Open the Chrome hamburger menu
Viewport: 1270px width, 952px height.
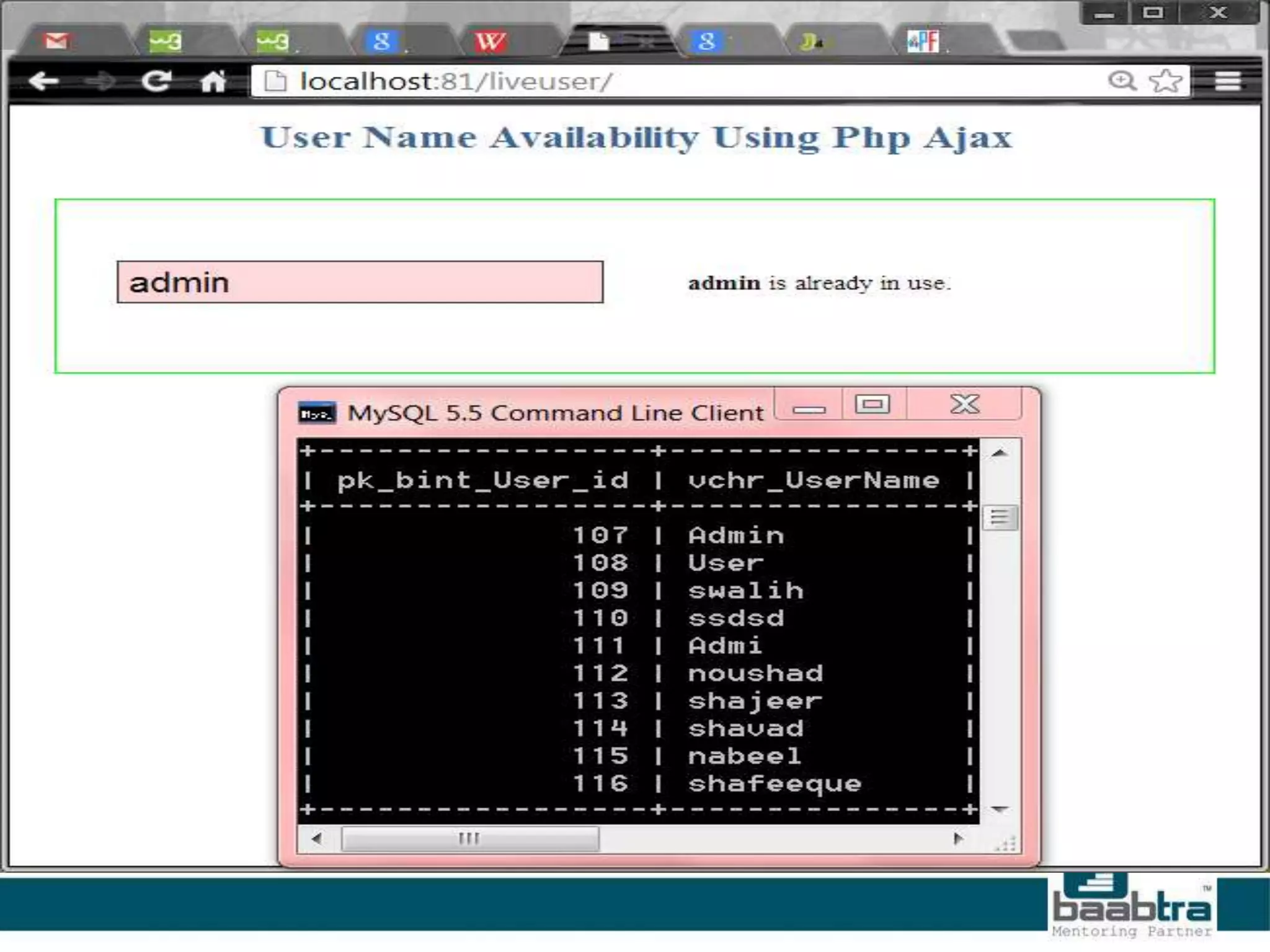click(x=1227, y=81)
